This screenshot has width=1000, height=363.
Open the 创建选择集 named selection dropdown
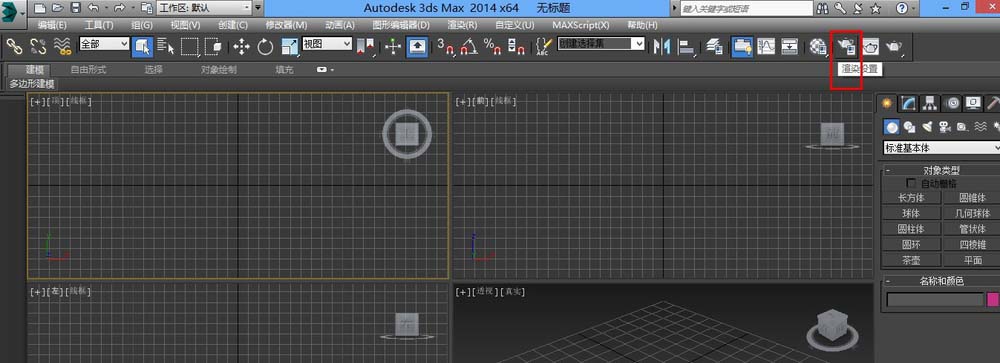coord(601,43)
